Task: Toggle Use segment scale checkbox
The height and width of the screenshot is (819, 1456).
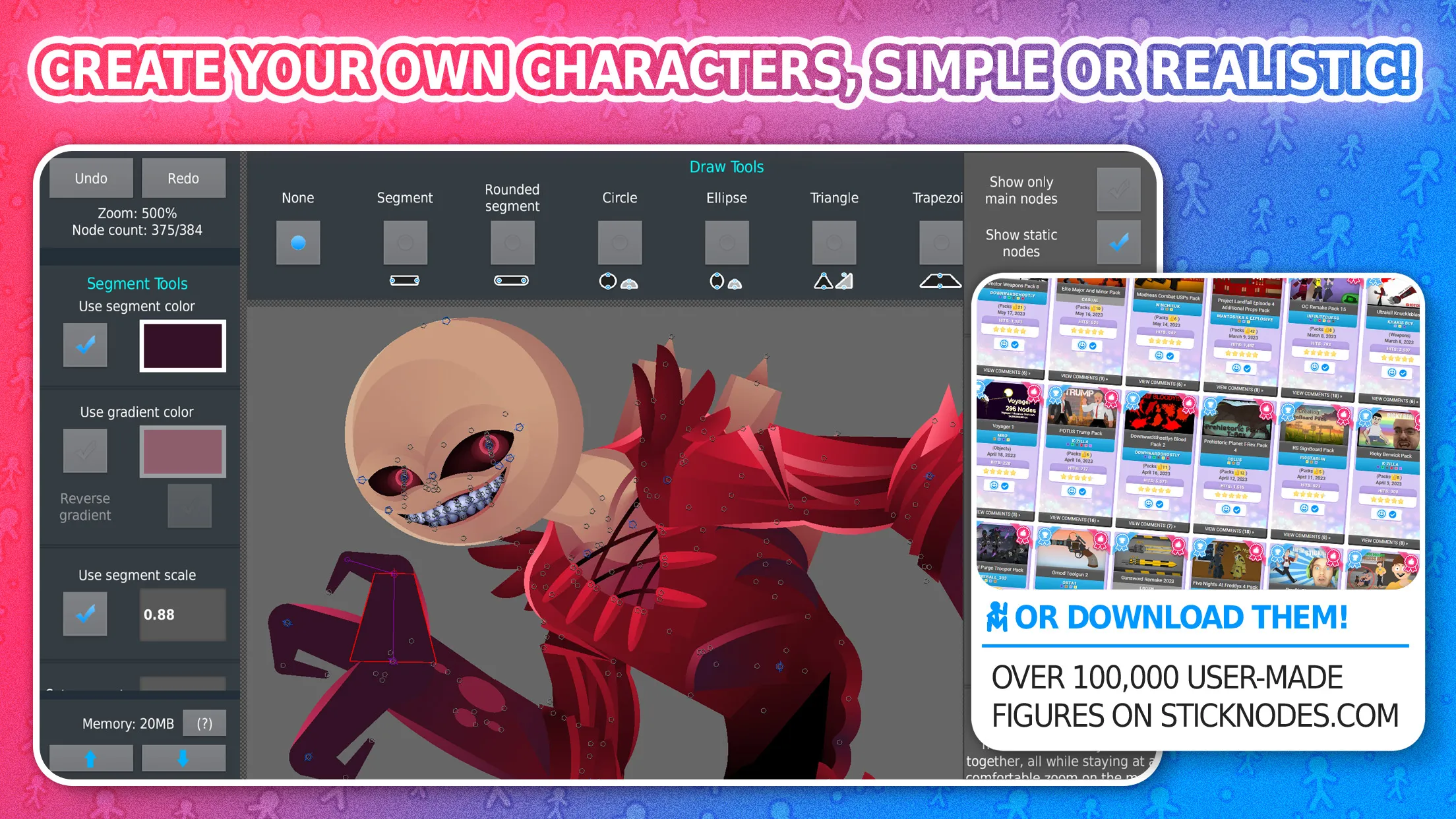Action: [85, 615]
